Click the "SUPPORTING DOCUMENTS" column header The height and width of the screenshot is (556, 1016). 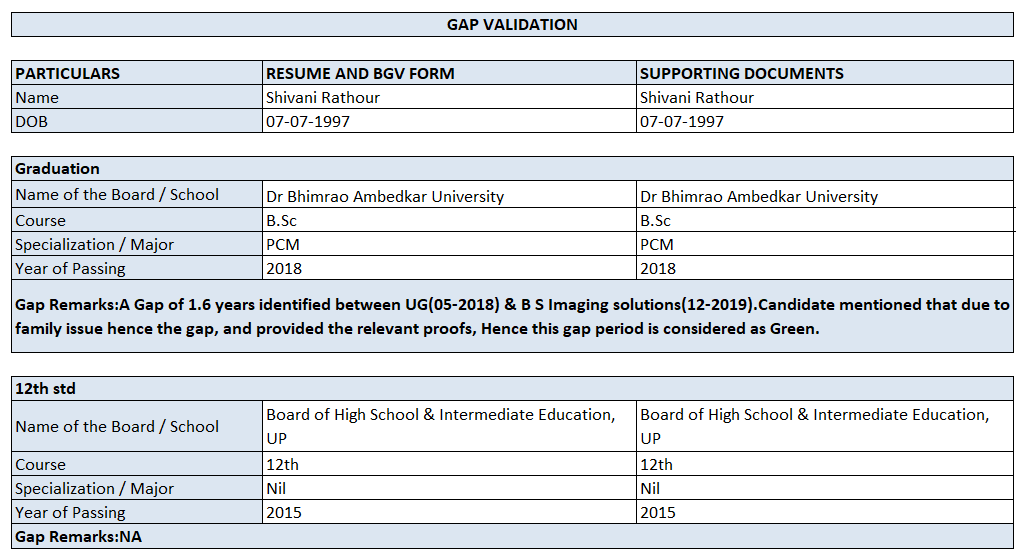tap(825, 73)
